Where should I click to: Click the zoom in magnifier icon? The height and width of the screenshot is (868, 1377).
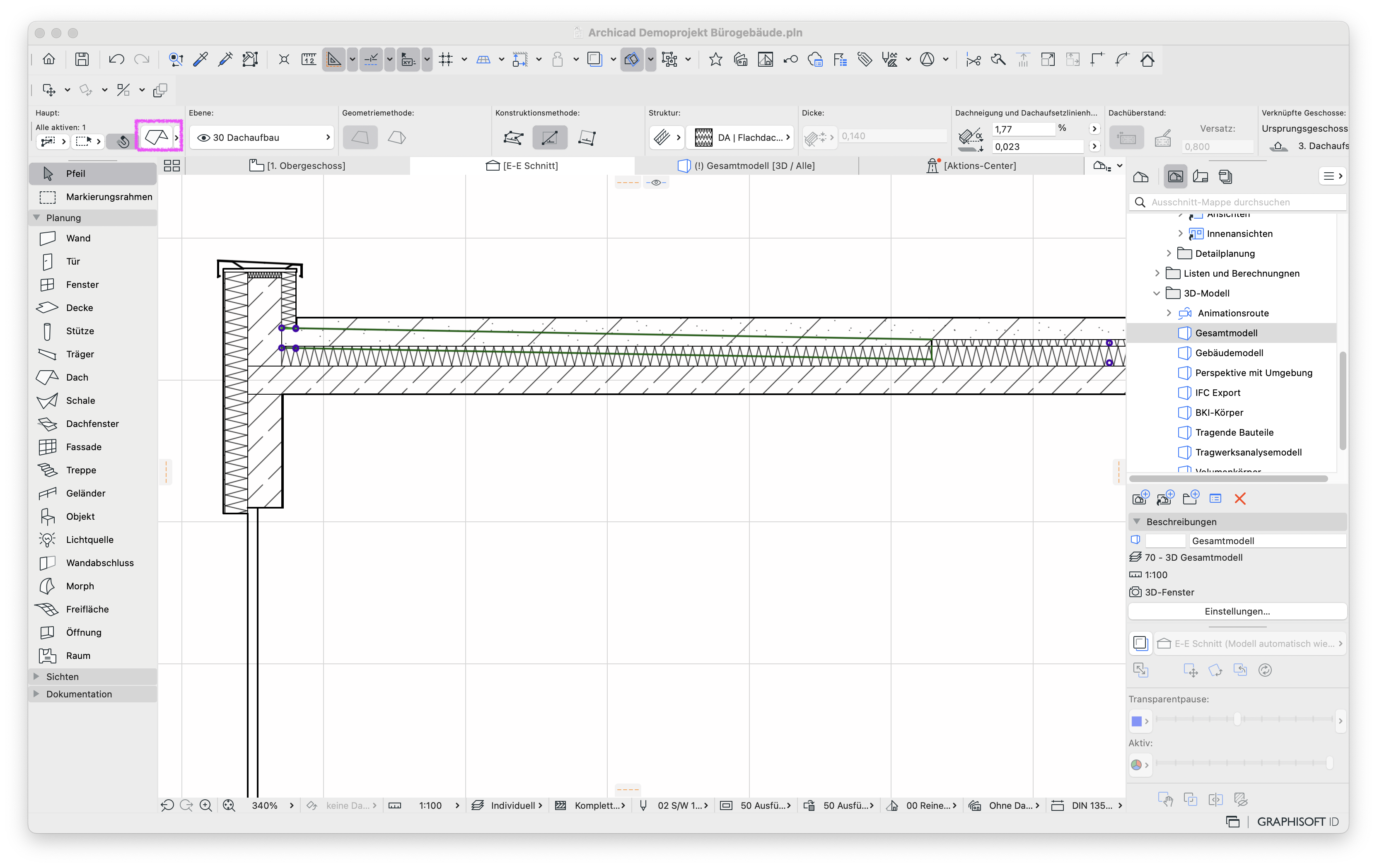(206, 805)
